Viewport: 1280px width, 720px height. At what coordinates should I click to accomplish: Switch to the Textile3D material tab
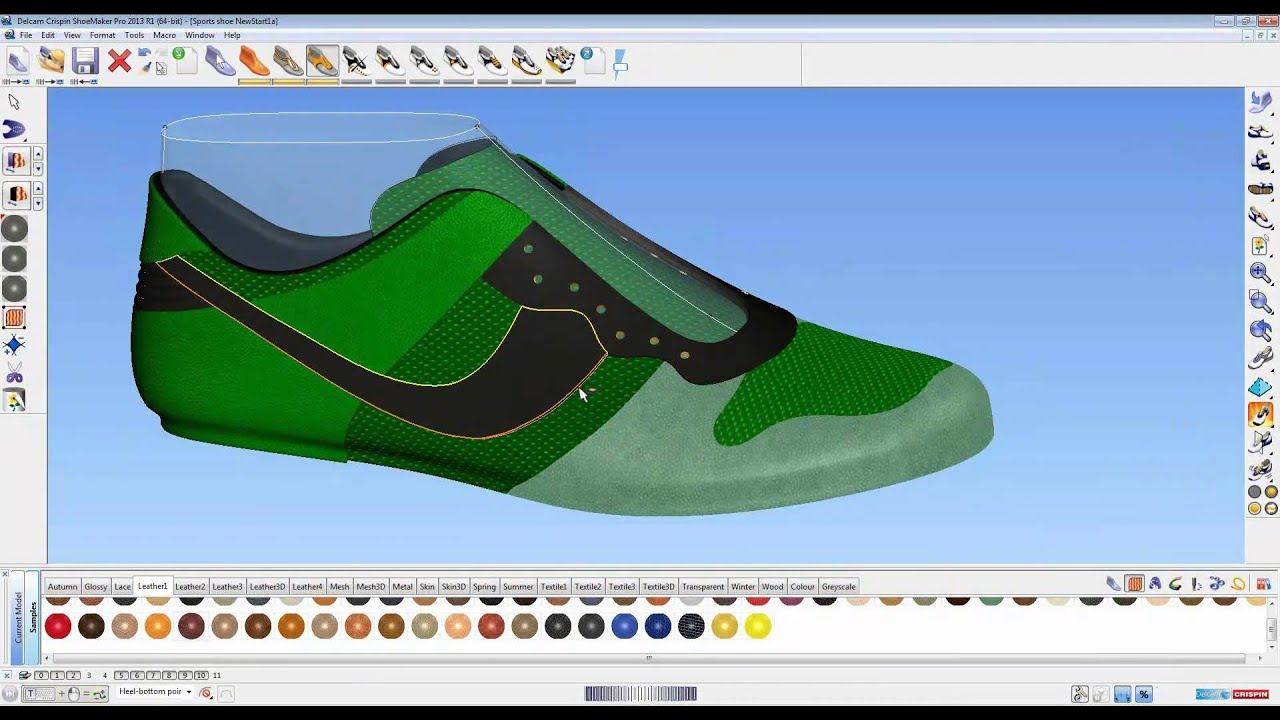tap(658, 587)
